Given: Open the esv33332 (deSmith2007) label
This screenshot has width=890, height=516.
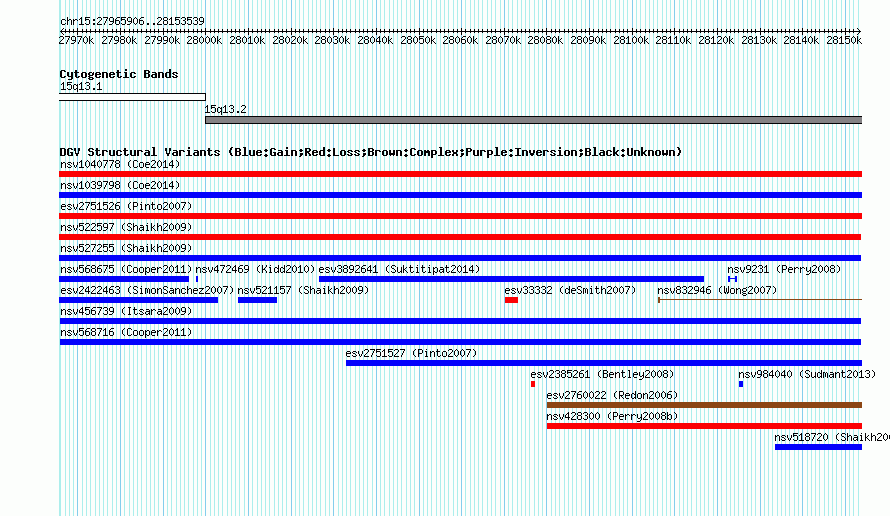Looking at the screenshot, I should (570, 290).
